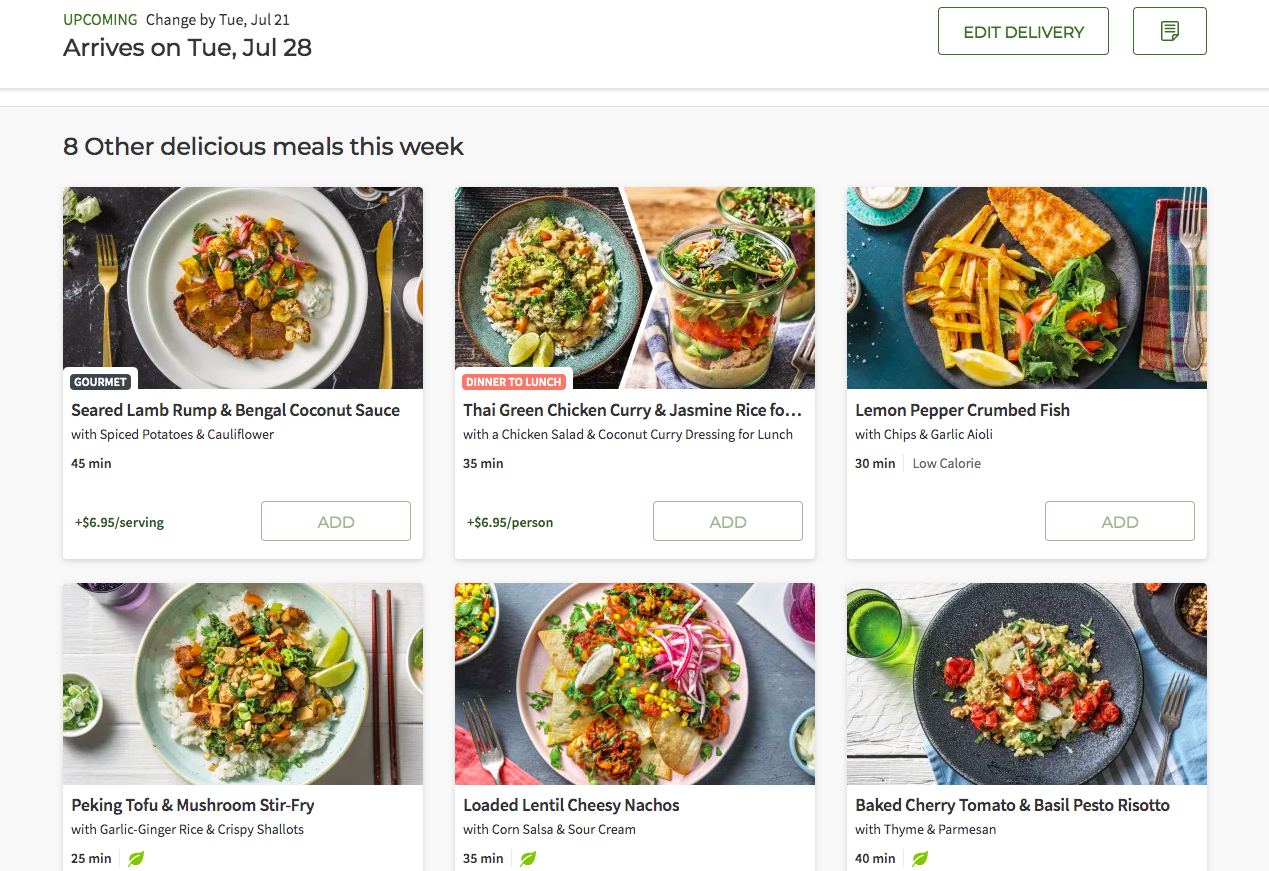Click the leaf icon on Baked Cherry Tomato Risotto
The height and width of the screenshot is (871, 1269).
[x=920, y=858]
